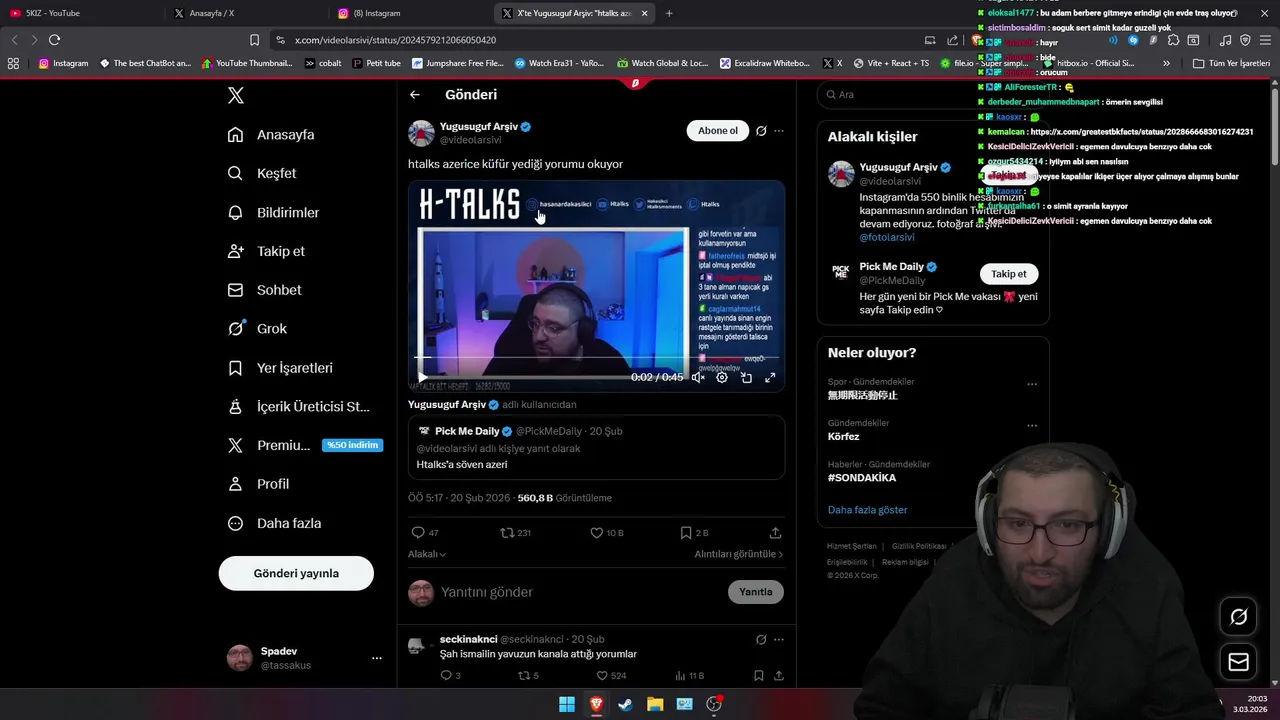Open post more options dots beside Abone ol
This screenshot has height=720, width=1280.
tap(779, 131)
